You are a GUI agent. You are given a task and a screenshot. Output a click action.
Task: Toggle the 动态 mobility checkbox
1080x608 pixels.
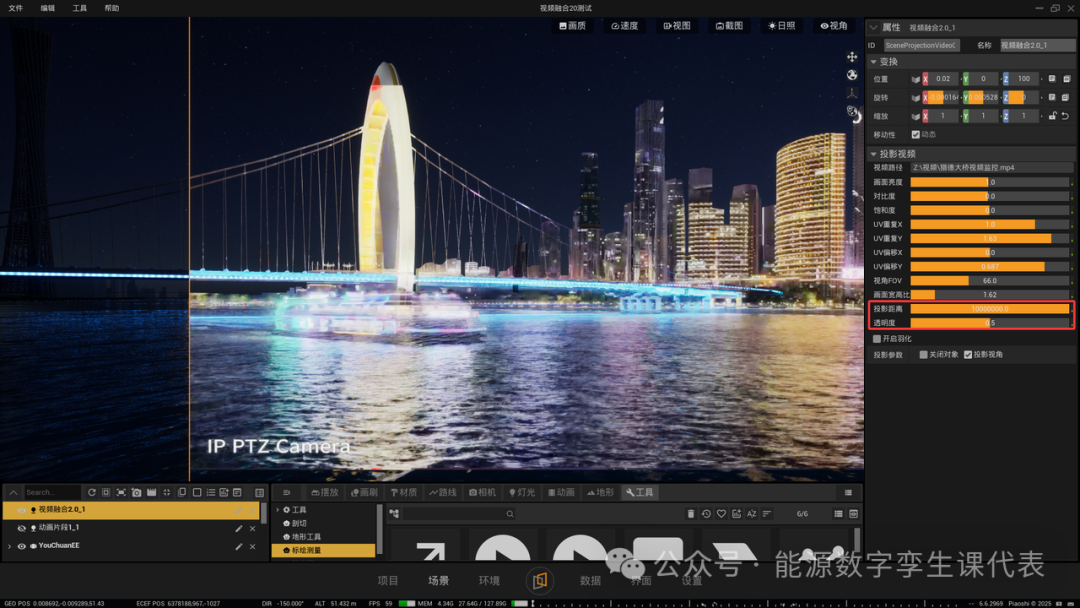point(915,134)
